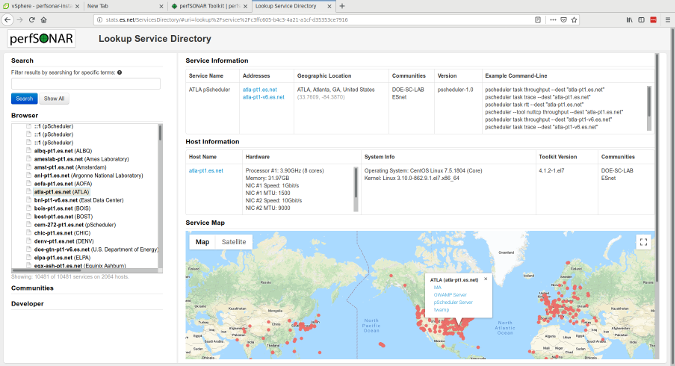The height and width of the screenshot is (366, 675).
Task: Open the browser library icon
Action: pos(629,20)
